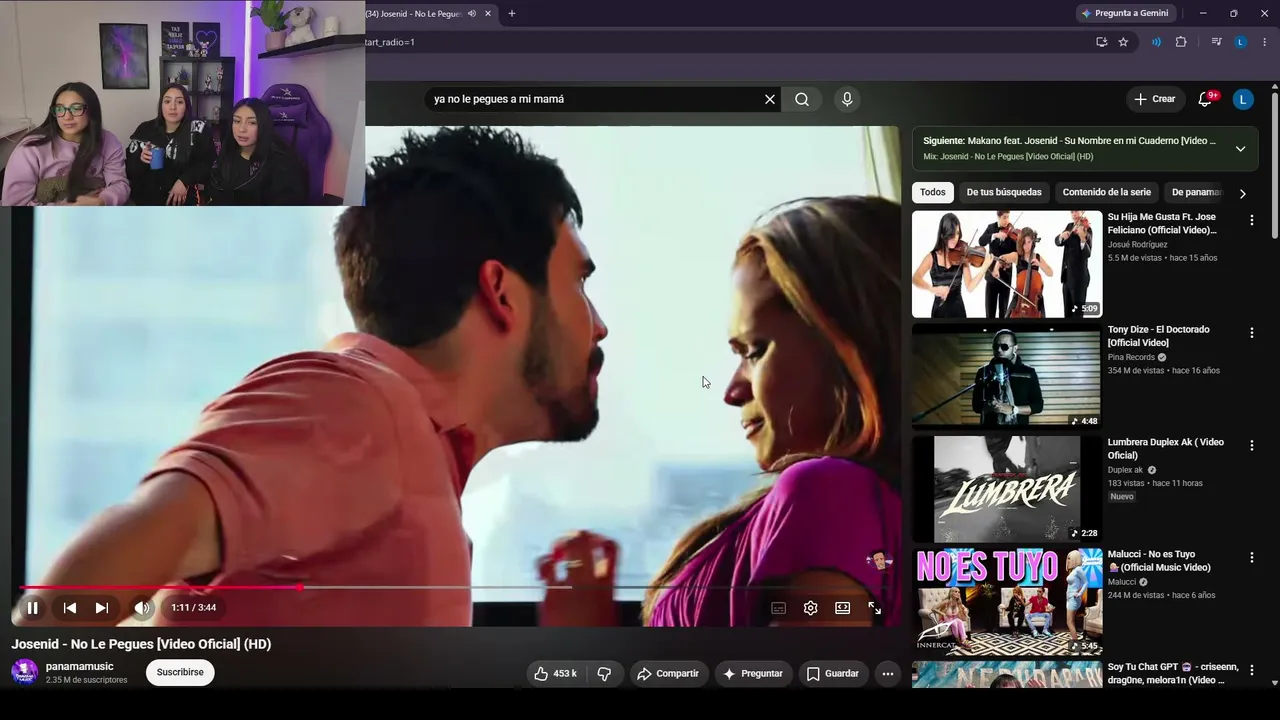The height and width of the screenshot is (720, 1280).
Task: Open the YouTube account avatar menu
Action: click(x=1243, y=99)
